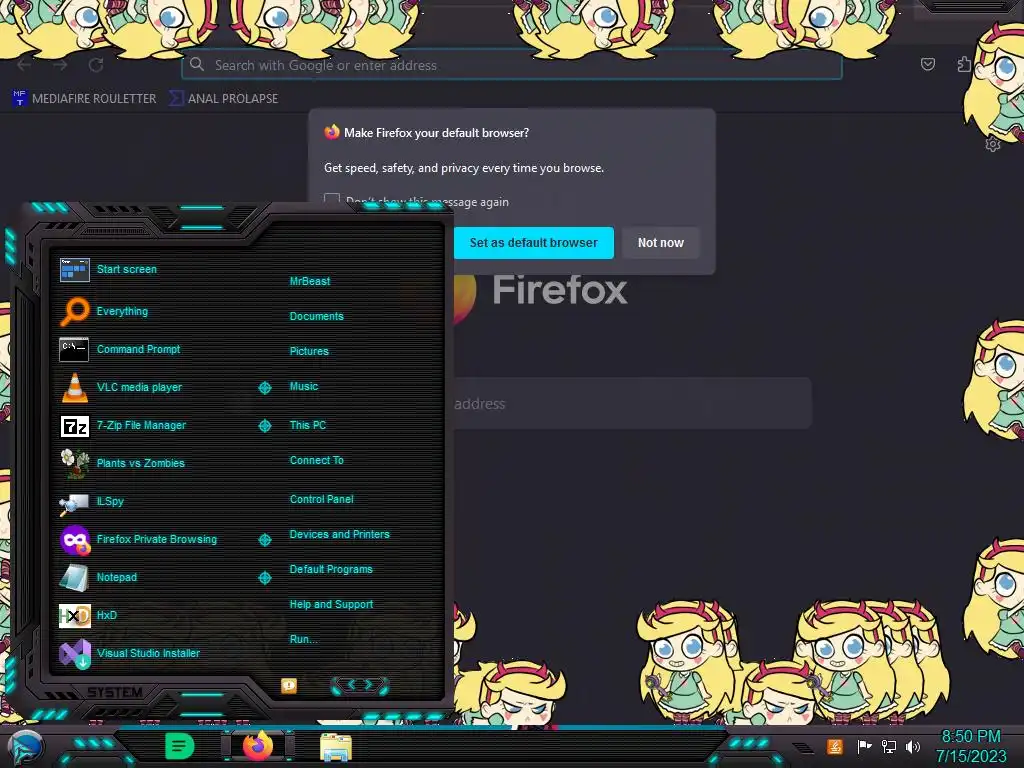Open Notepad from start menu
This screenshot has width=1024, height=768.
click(x=99, y=577)
